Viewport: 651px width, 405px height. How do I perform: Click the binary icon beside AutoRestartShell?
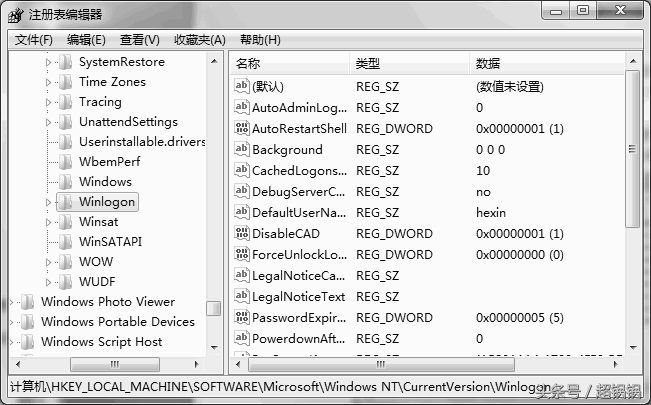242,128
